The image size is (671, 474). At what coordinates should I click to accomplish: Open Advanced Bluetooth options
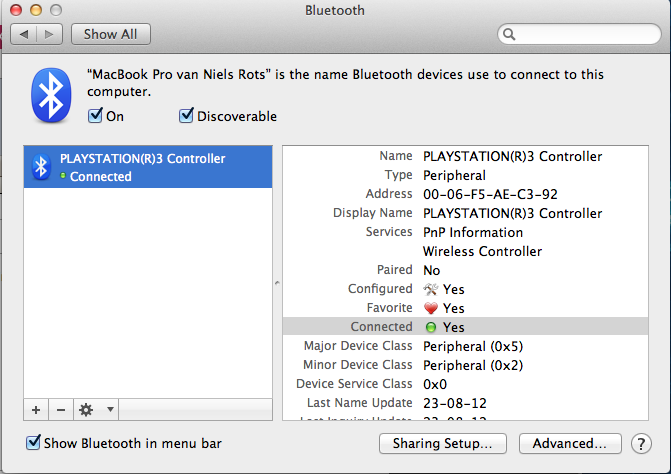coord(569,443)
